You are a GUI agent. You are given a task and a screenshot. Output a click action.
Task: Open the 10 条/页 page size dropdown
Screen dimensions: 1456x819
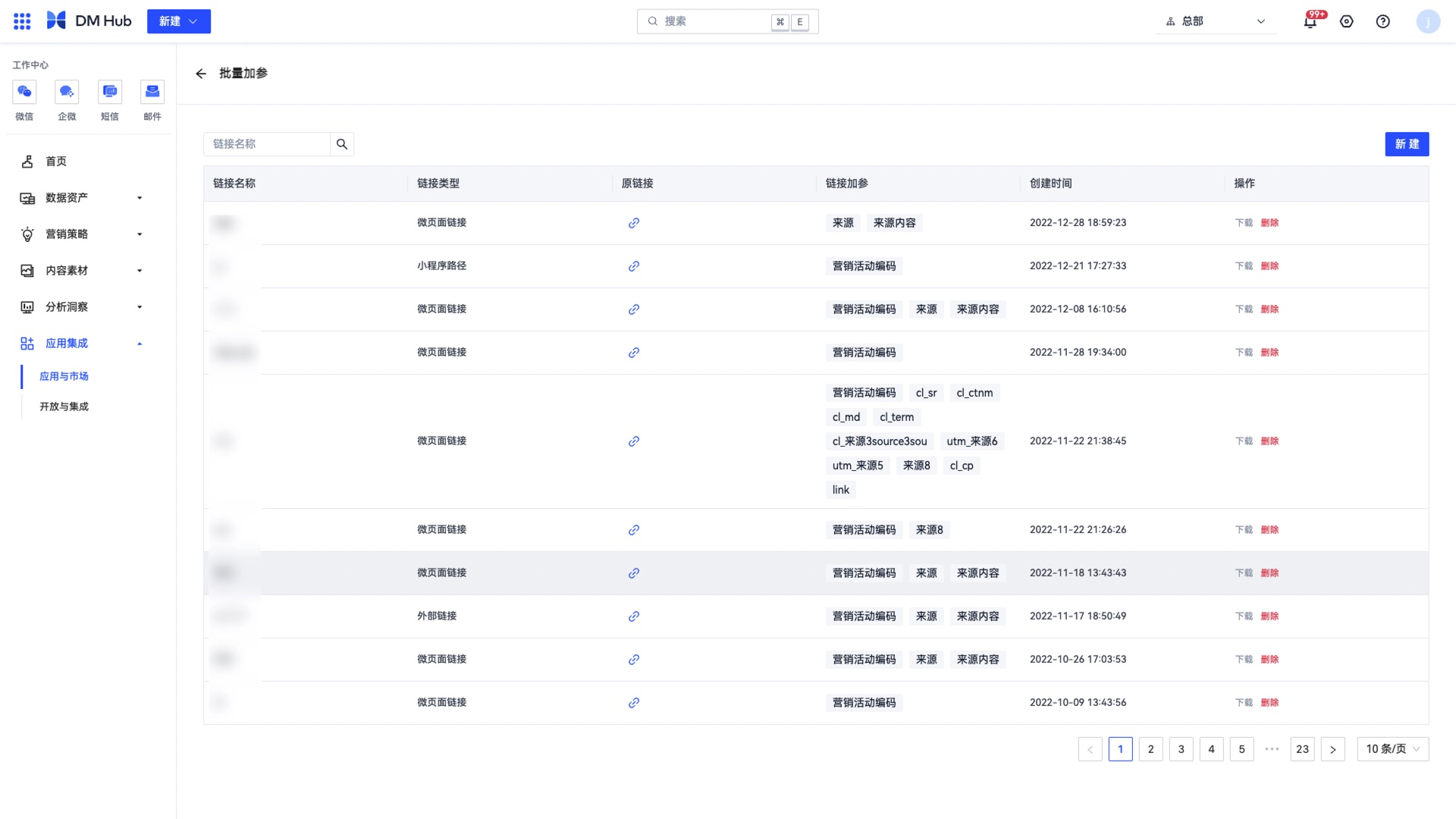(1393, 749)
